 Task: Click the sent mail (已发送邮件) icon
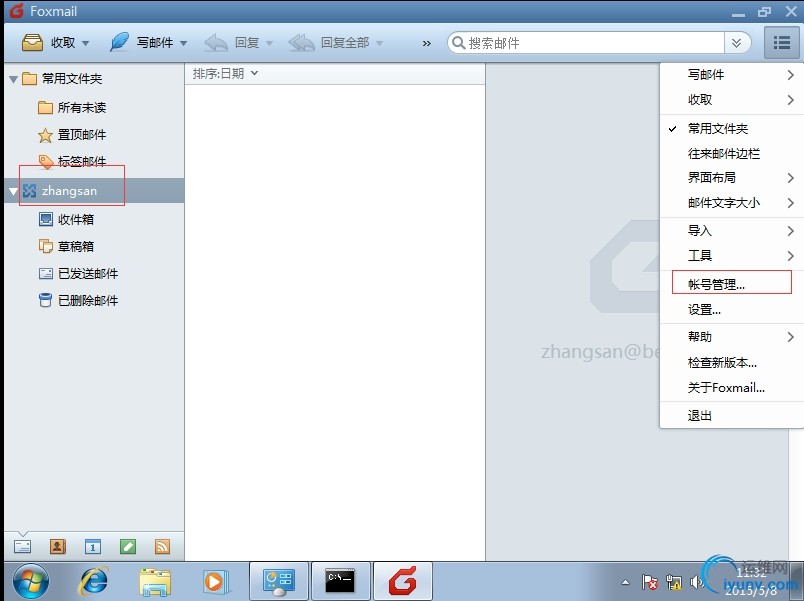[46, 273]
